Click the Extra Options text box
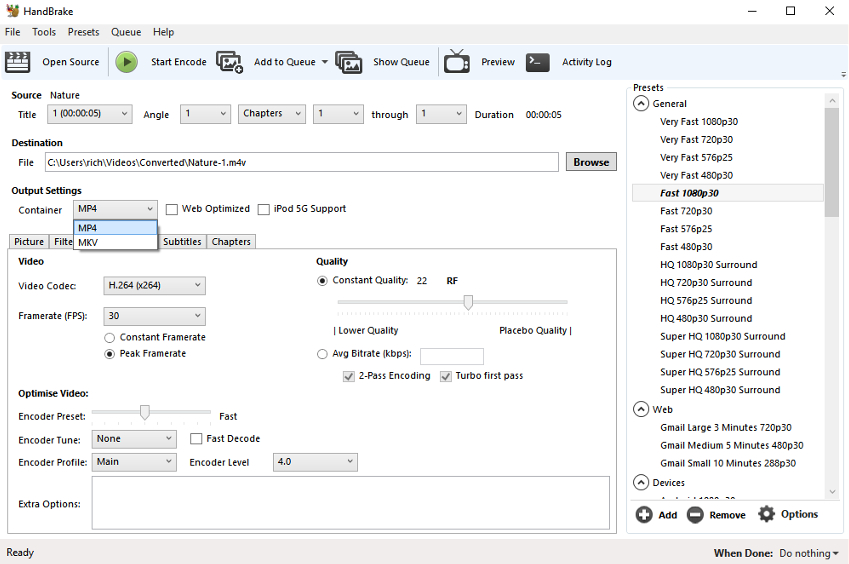 351,503
